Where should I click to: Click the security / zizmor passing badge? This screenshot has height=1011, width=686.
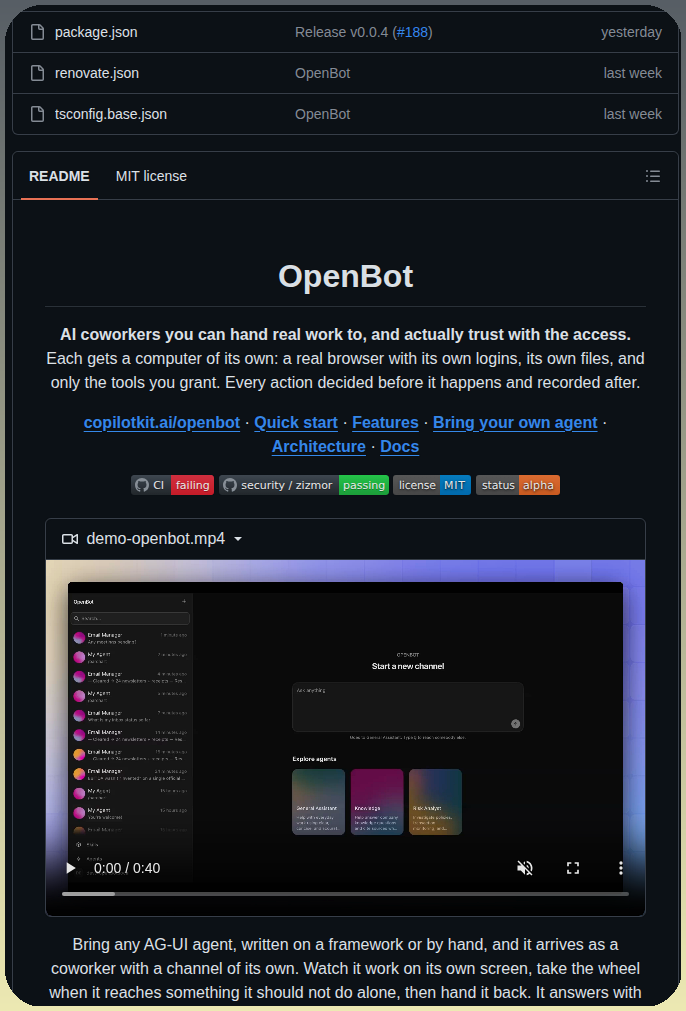tap(304, 485)
